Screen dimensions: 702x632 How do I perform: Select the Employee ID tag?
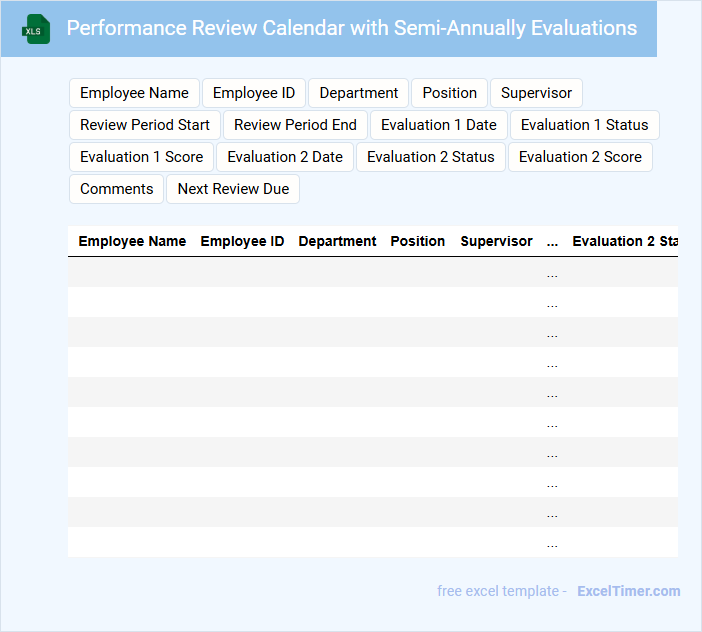(x=254, y=93)
